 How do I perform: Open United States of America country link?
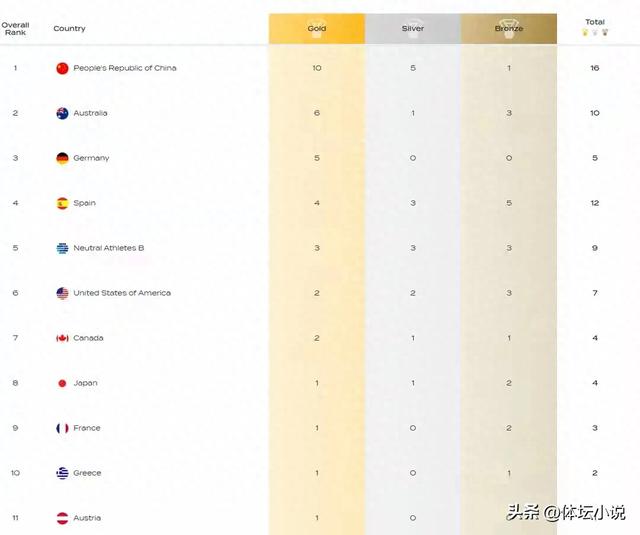pos(122,293)
